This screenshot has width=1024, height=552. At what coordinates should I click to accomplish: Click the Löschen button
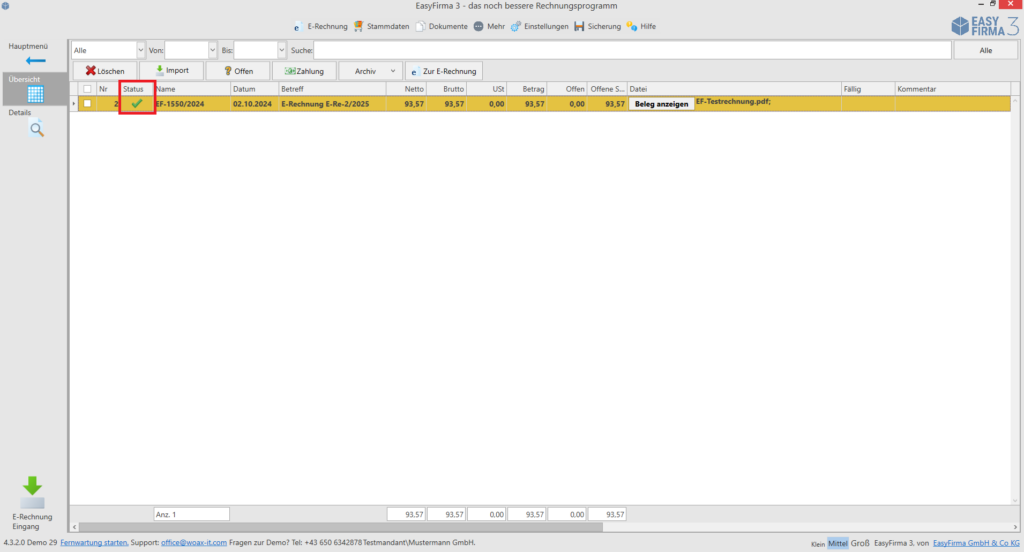coord(104,71)
